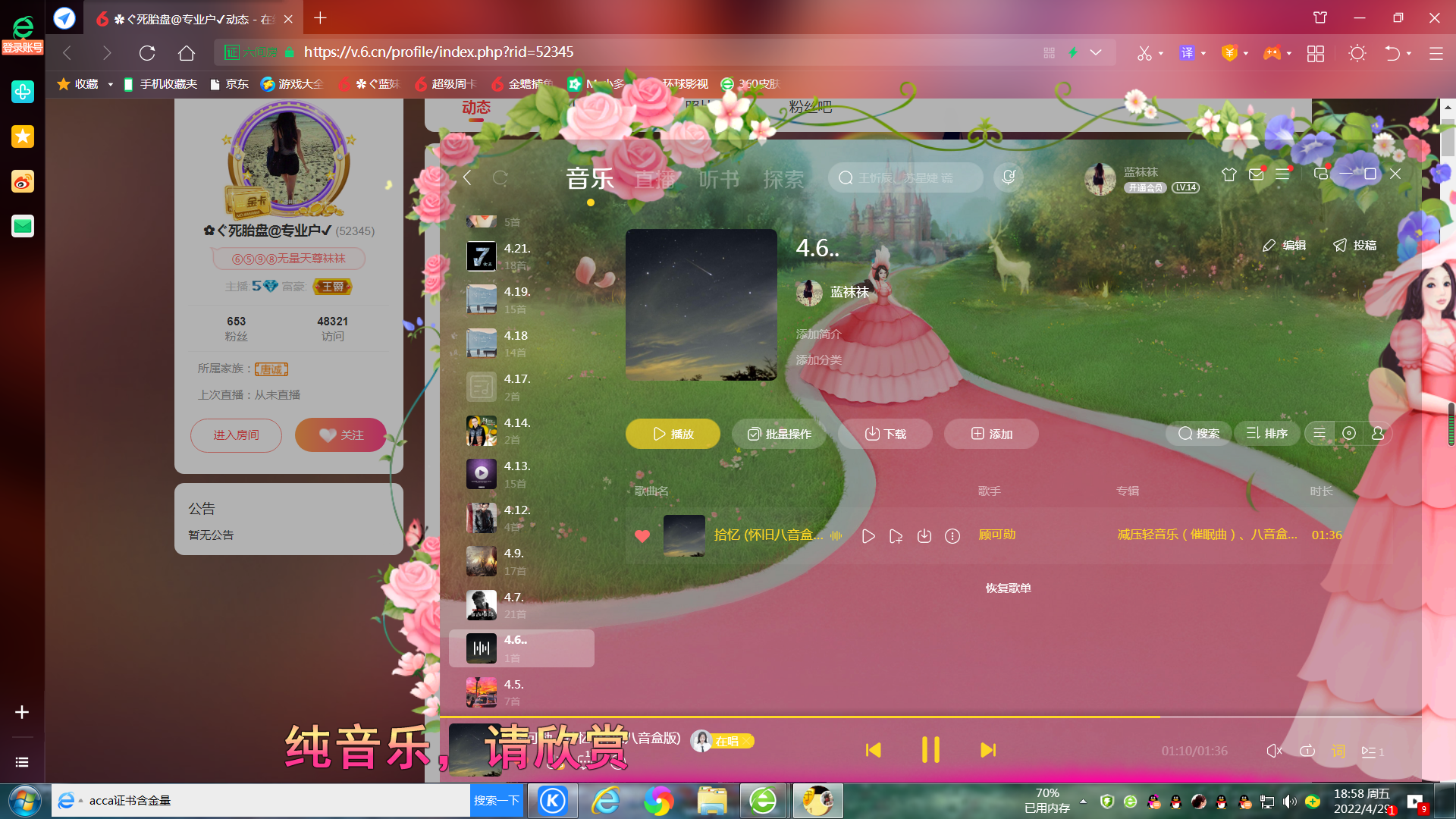Open playlist 4.21.
Viewport: 1456px width, 819px height.
tap(522, 256)
